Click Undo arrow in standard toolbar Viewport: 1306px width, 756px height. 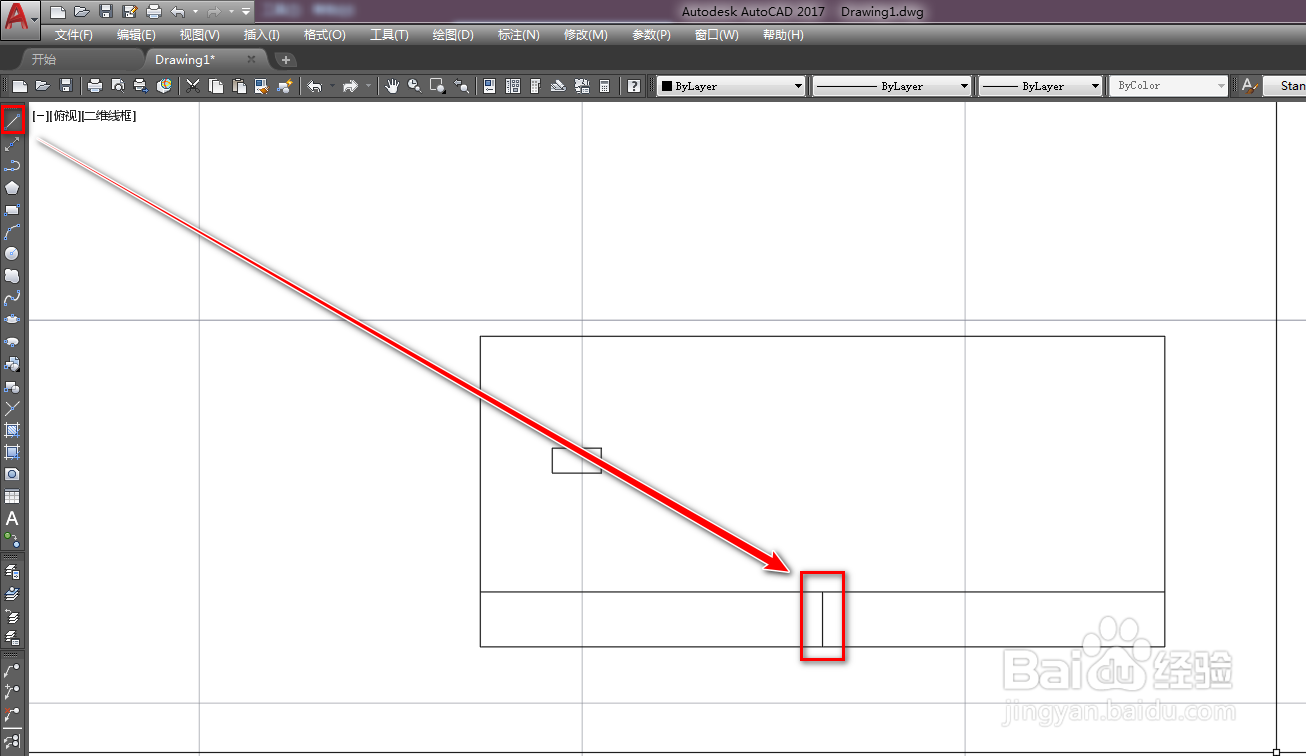pos(315,86)
